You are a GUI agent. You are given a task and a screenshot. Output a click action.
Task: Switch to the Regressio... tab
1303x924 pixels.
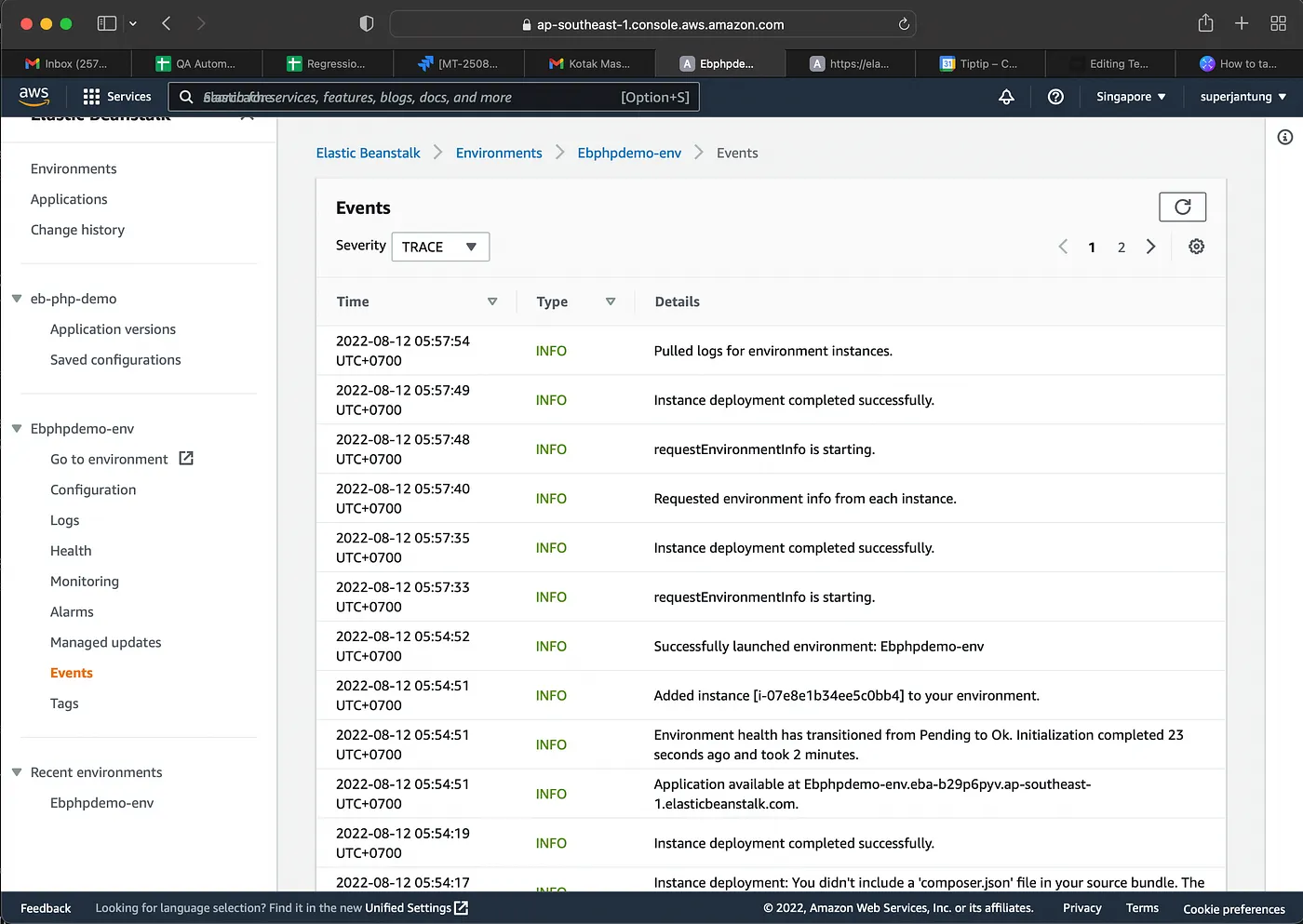328,63
